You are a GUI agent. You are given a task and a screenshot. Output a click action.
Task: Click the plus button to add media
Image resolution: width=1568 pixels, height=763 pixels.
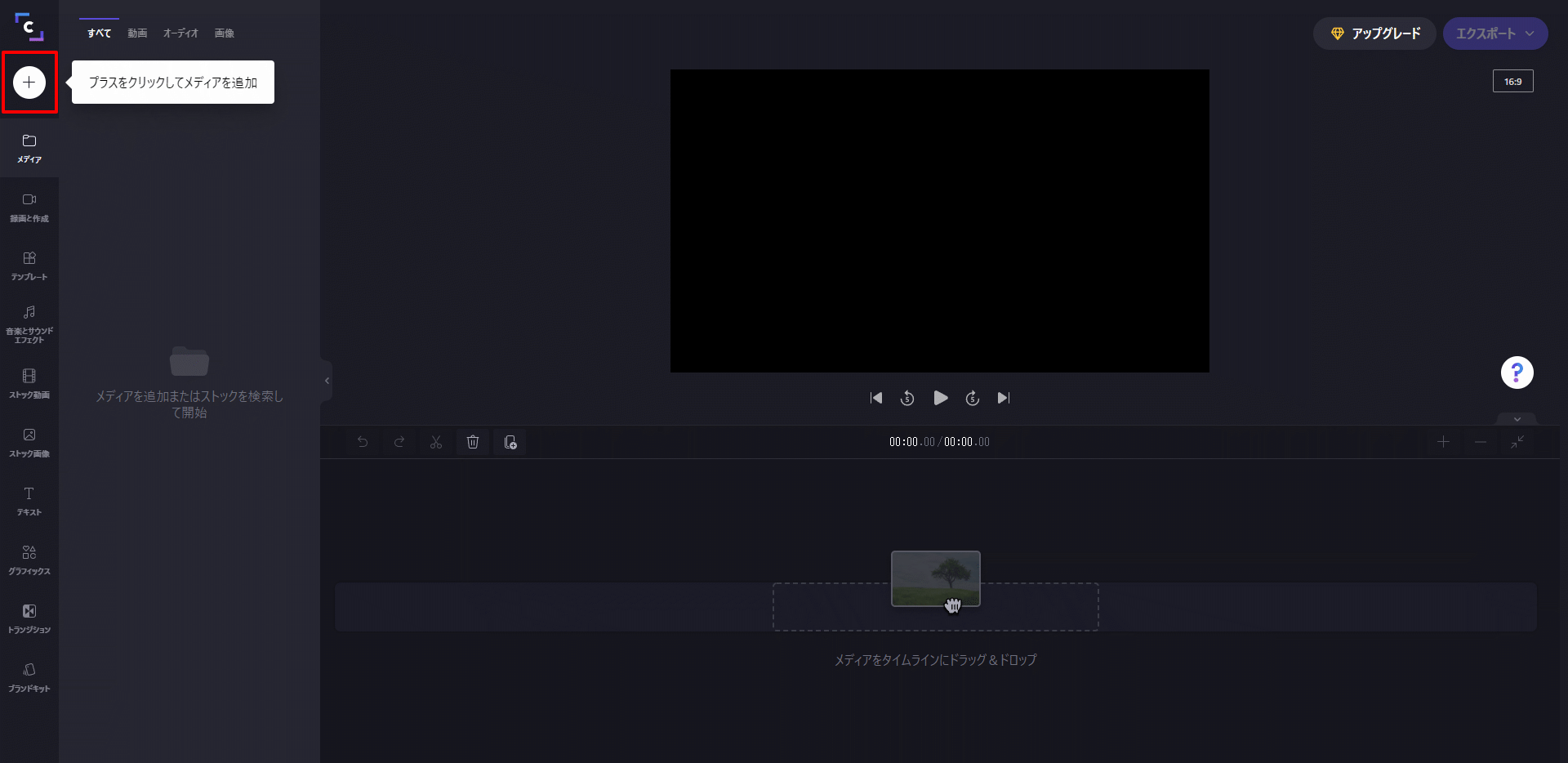coord(29,82)
